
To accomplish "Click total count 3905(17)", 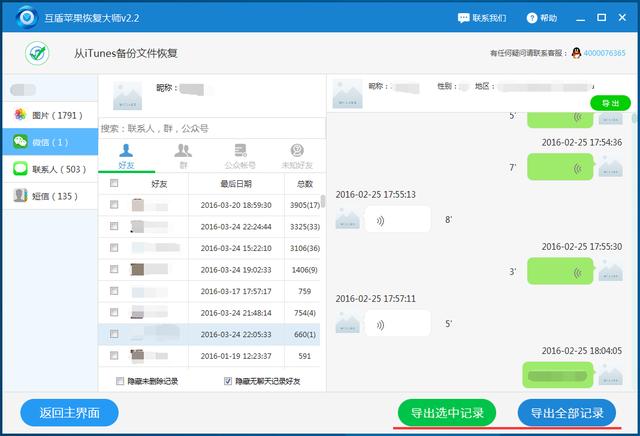I will click(x=305, y=205).
